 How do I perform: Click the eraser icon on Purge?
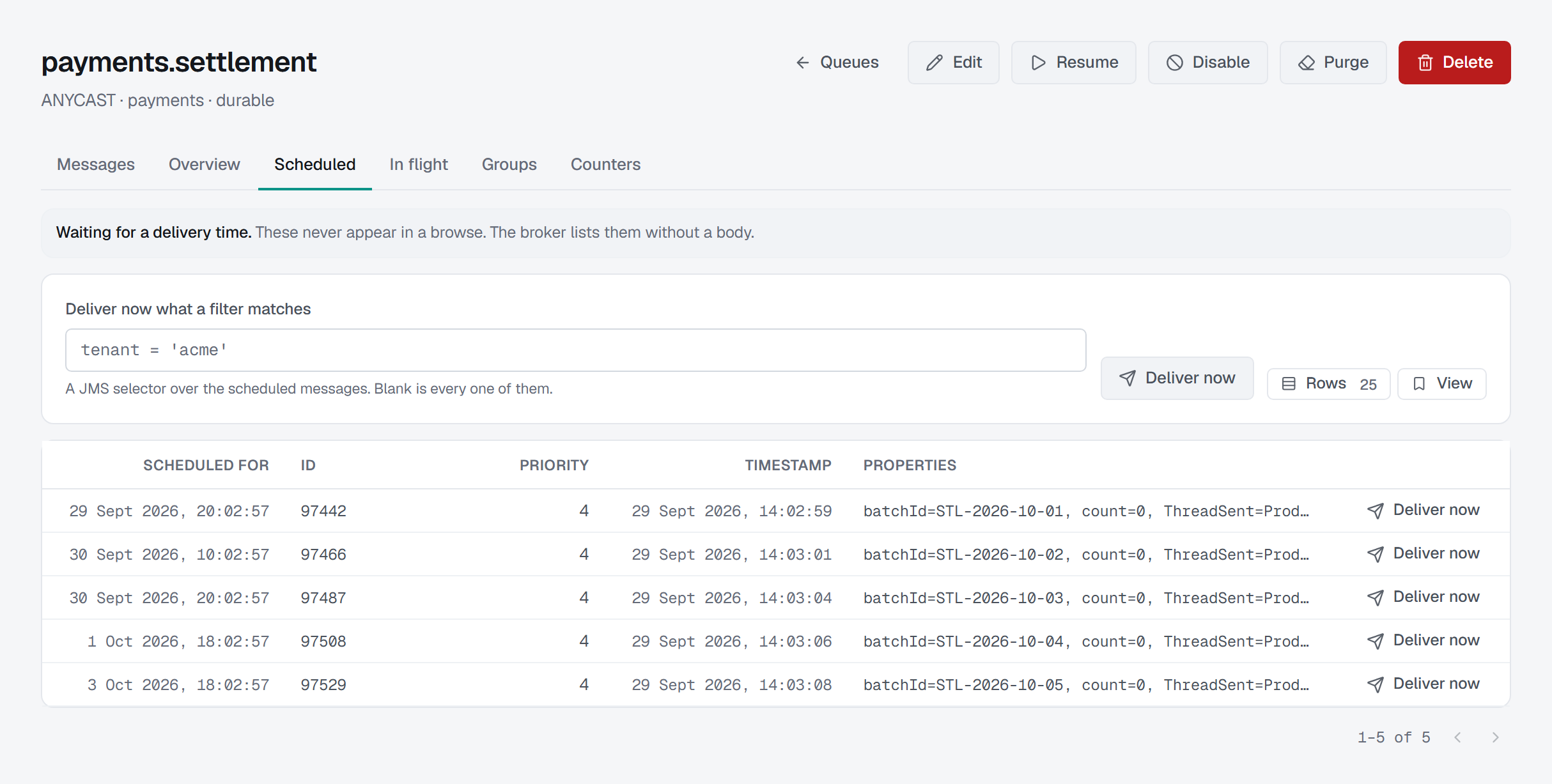[1306, 63]
